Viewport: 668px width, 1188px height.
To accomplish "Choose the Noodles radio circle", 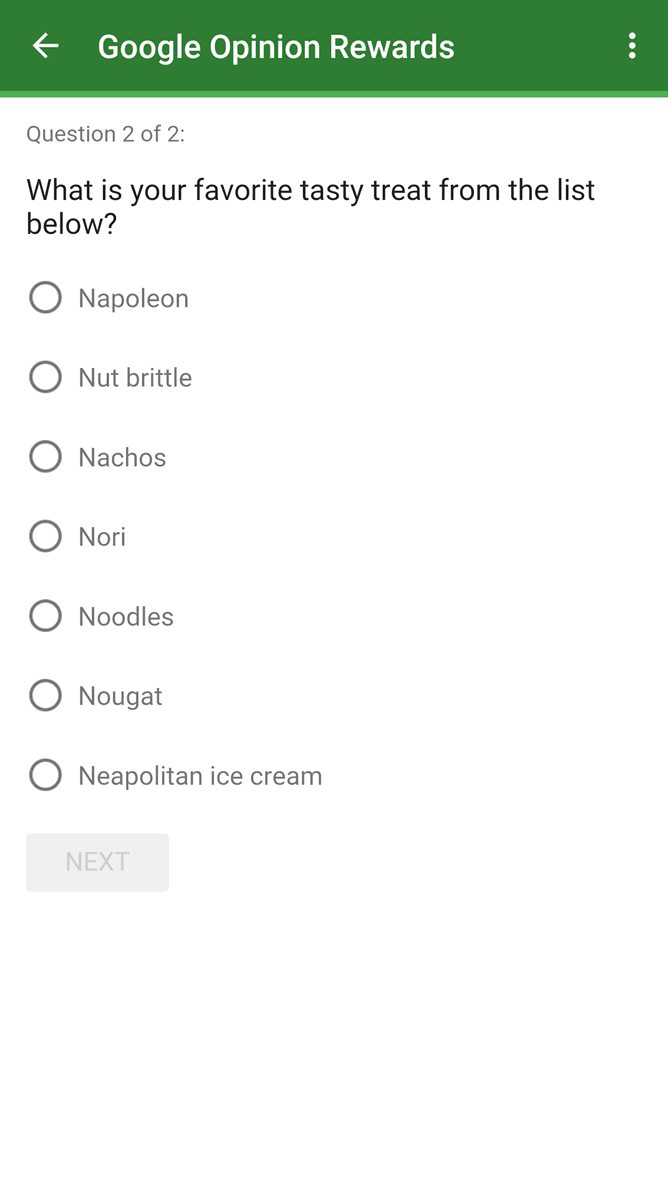I will (45, 616).
